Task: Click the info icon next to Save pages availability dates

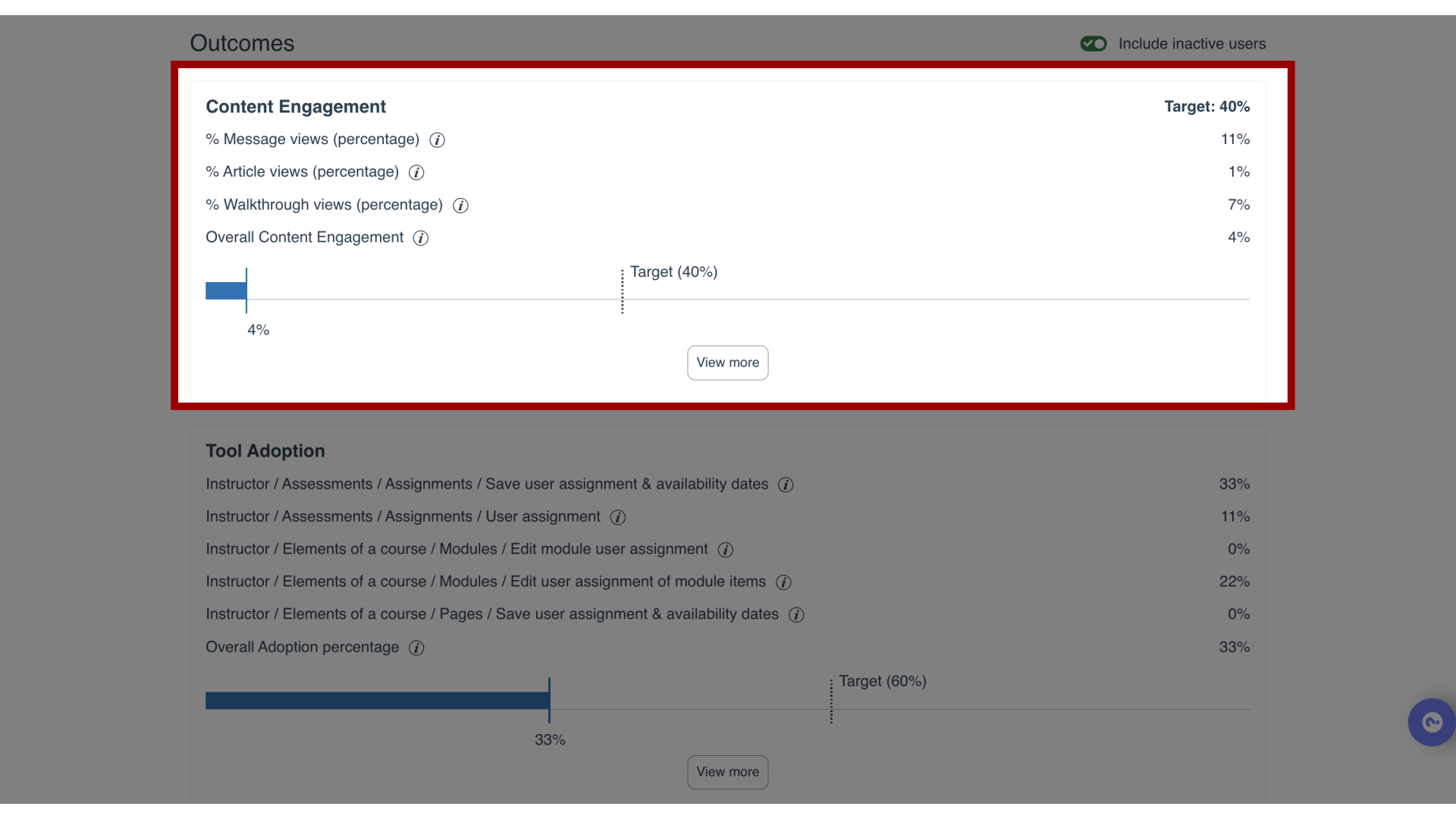Action: pyautogui.click(x=797, y=614)
